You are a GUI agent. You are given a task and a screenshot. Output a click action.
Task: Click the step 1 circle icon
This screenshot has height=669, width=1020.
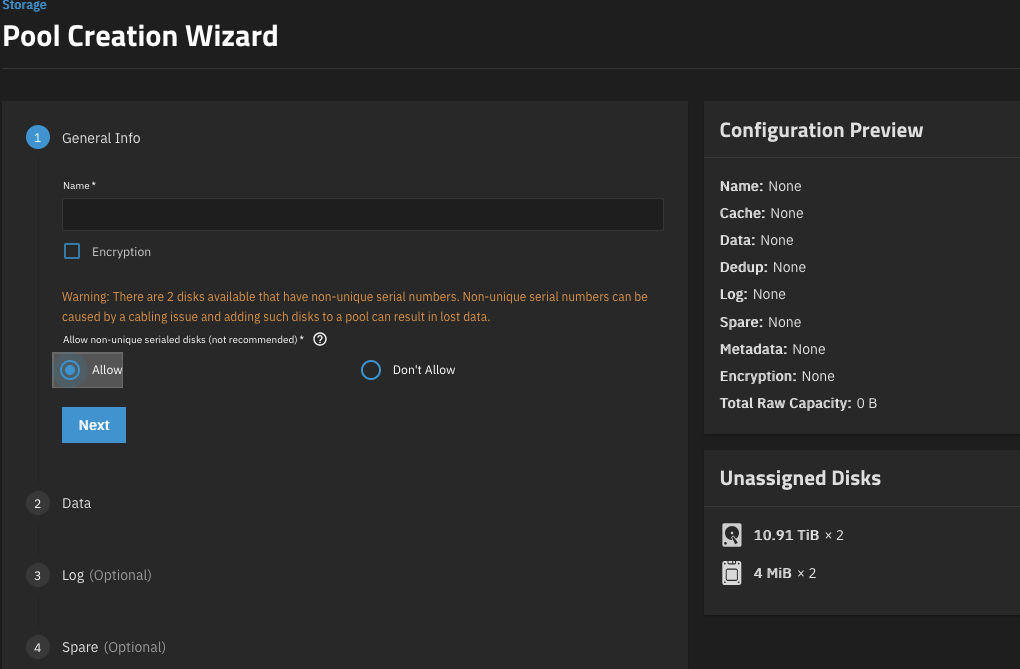(x=38, y=138)
